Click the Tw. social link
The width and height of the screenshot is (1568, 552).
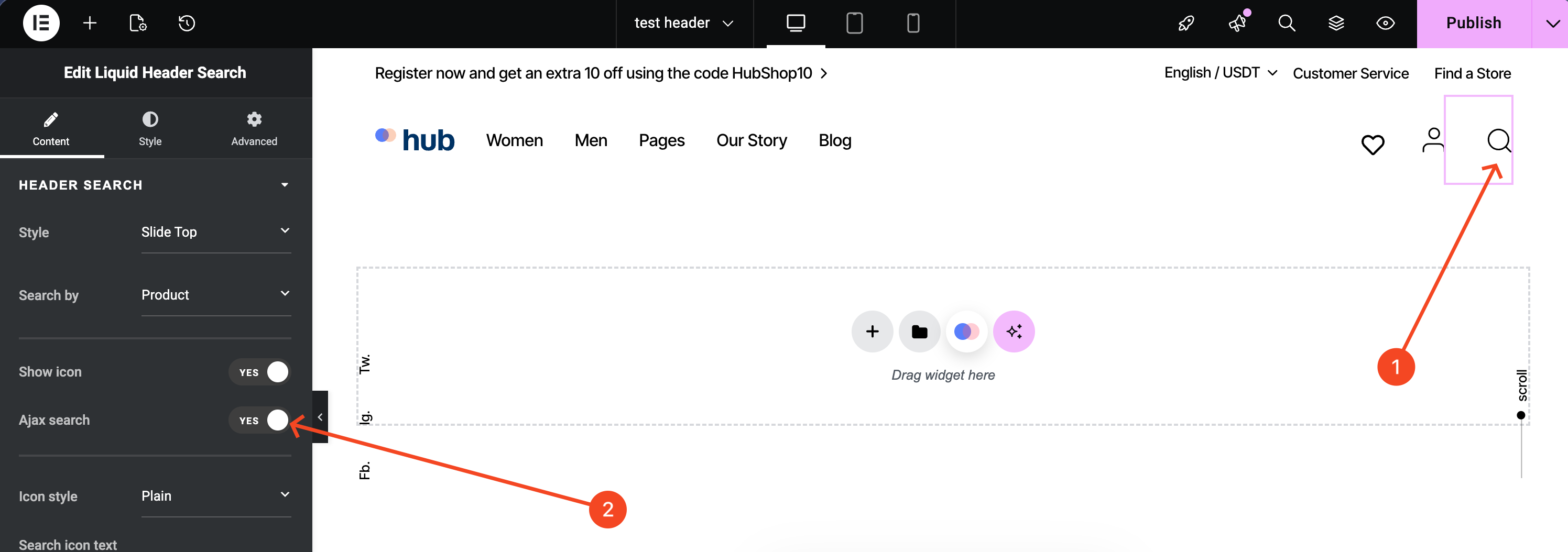pos(364,363)
